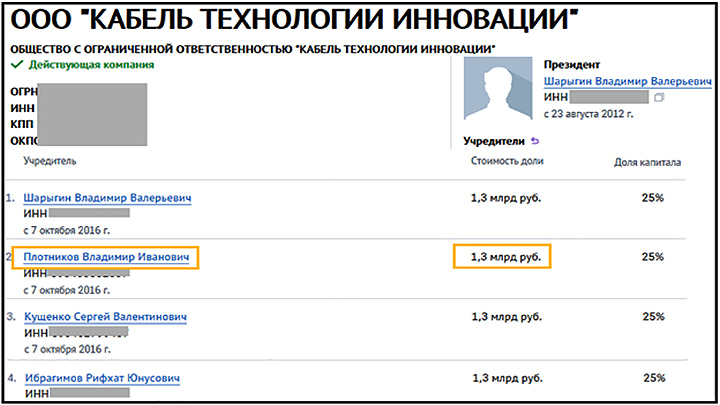The width and height of the screenshot is (720, 405).
Task: Open Кущенко Сергей Валентинович founder link
Action: point(105,317)
